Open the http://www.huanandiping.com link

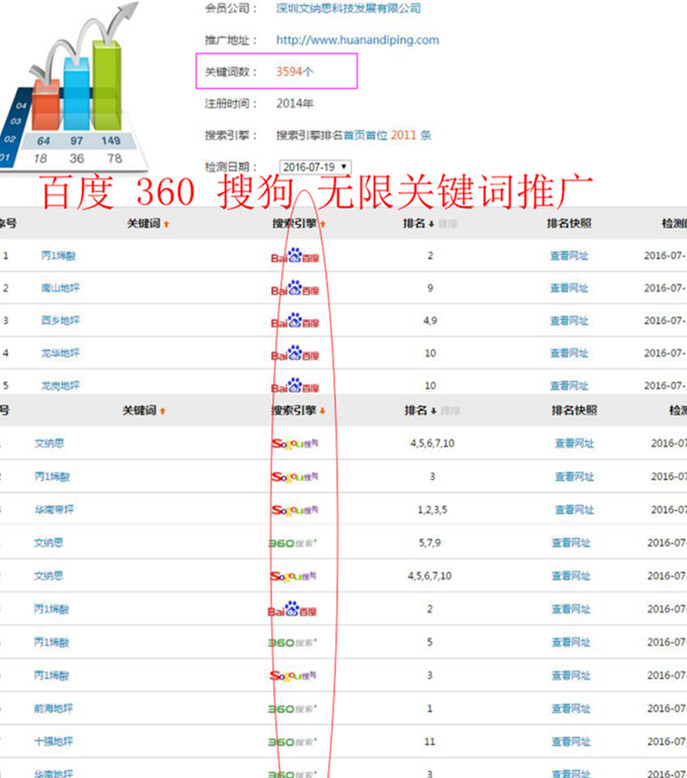coord(358,40)
